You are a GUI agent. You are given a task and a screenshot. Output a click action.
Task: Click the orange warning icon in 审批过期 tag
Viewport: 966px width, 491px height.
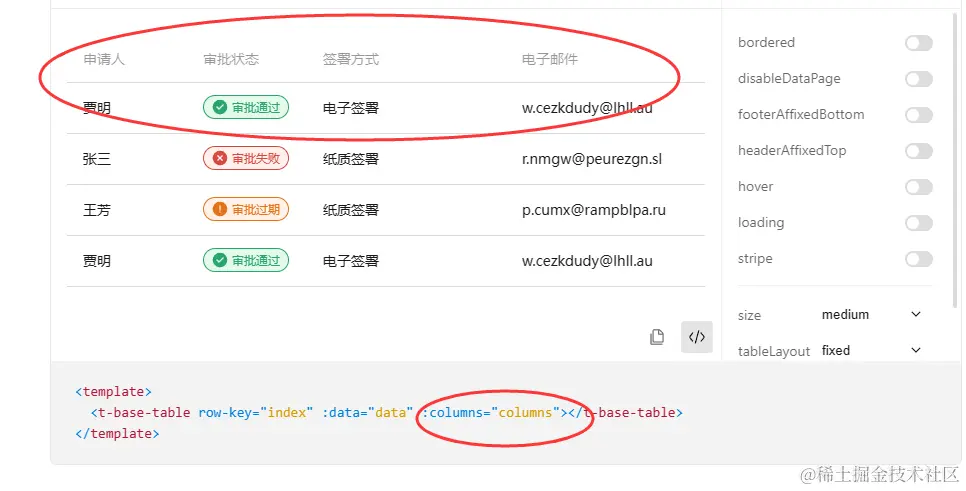click(x=220, y=209)
